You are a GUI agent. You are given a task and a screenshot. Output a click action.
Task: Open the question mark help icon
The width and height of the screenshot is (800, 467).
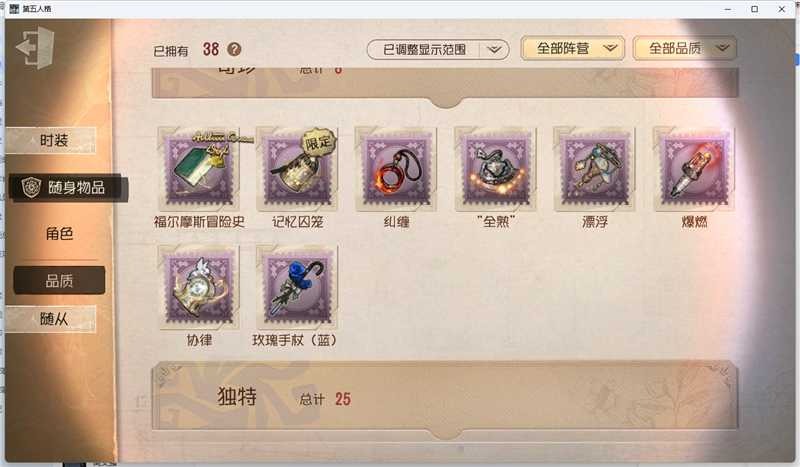point(234,50)
